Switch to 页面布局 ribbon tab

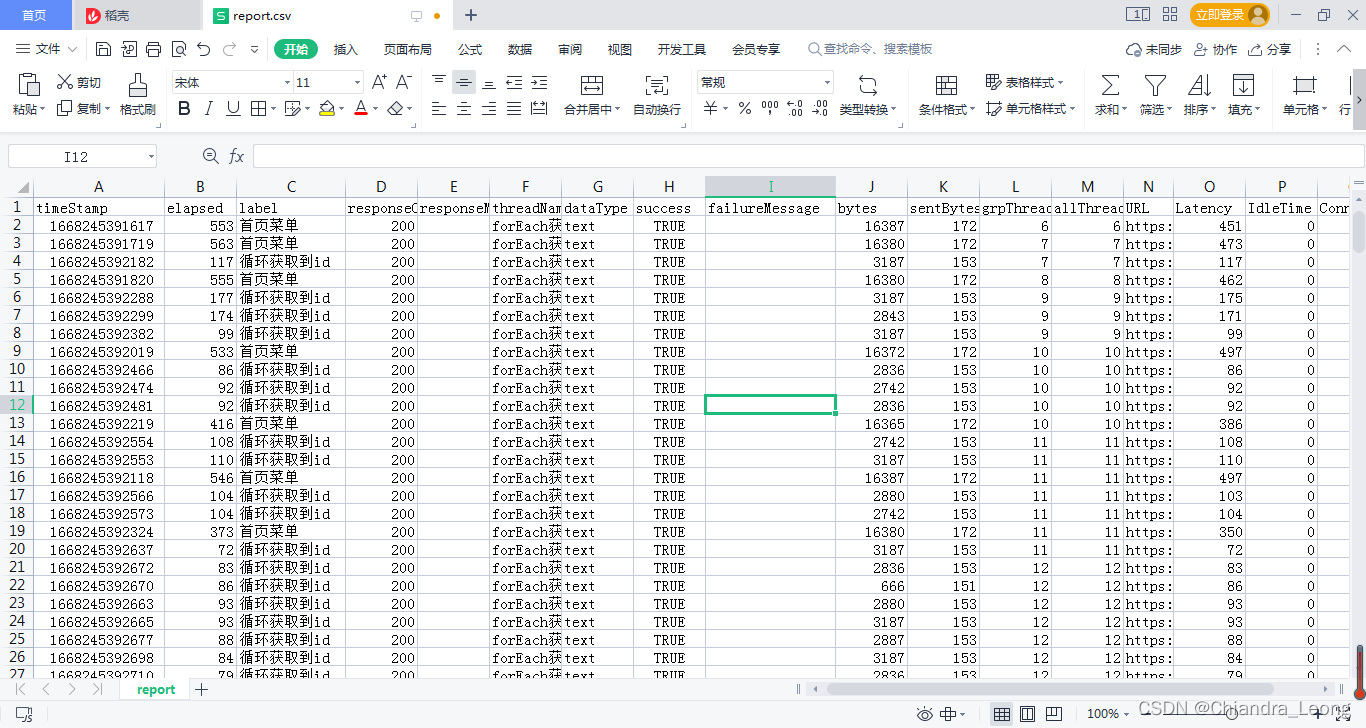coord(408,49)
